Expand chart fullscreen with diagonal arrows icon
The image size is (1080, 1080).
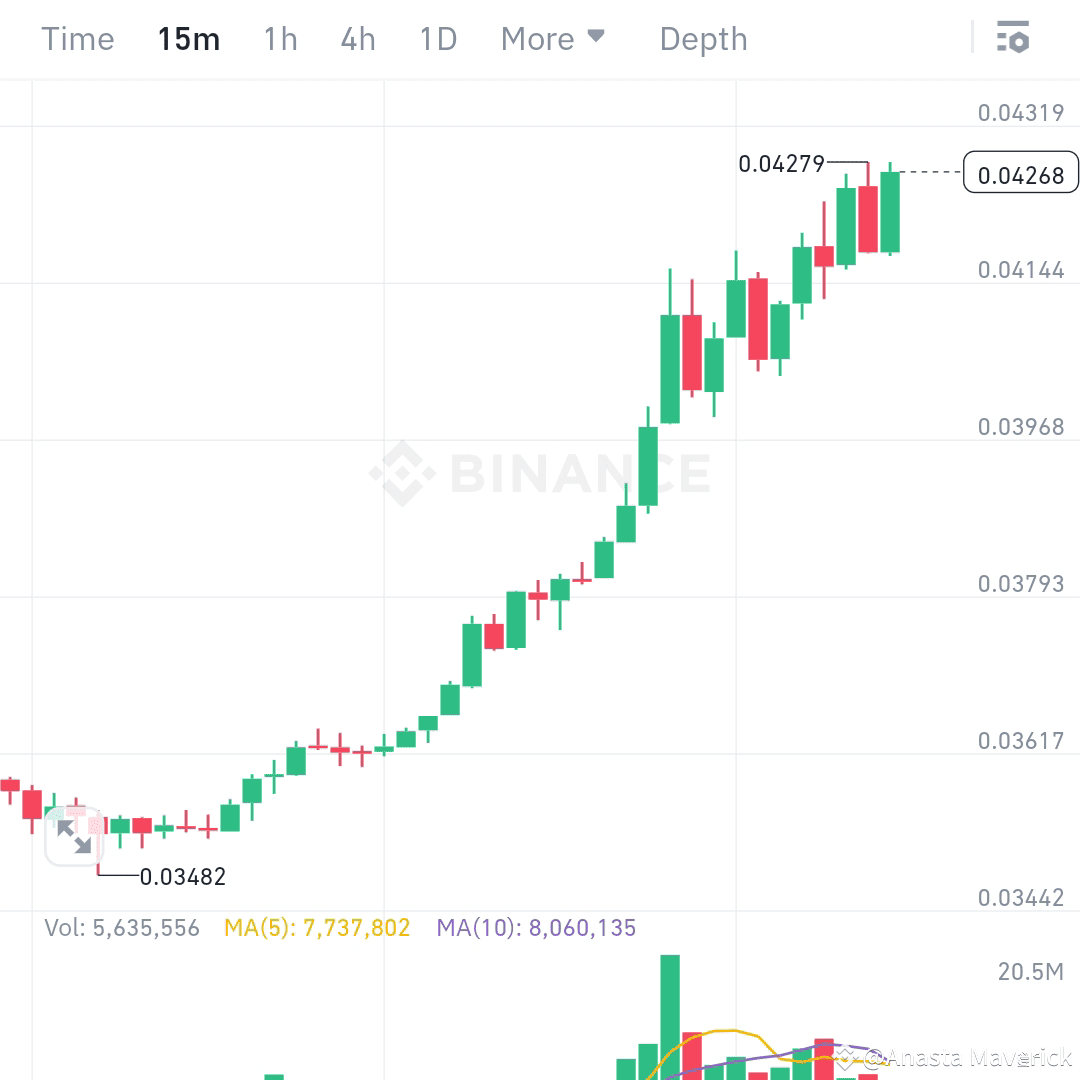pos(73,838)
